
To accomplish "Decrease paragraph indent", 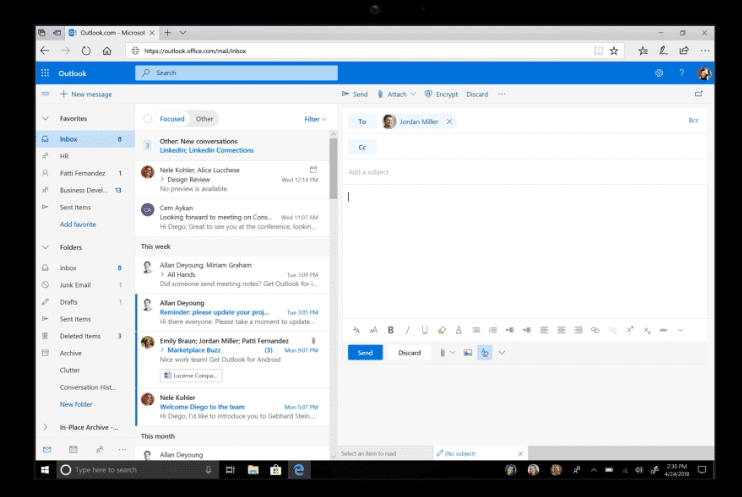I will coord(510,330).
